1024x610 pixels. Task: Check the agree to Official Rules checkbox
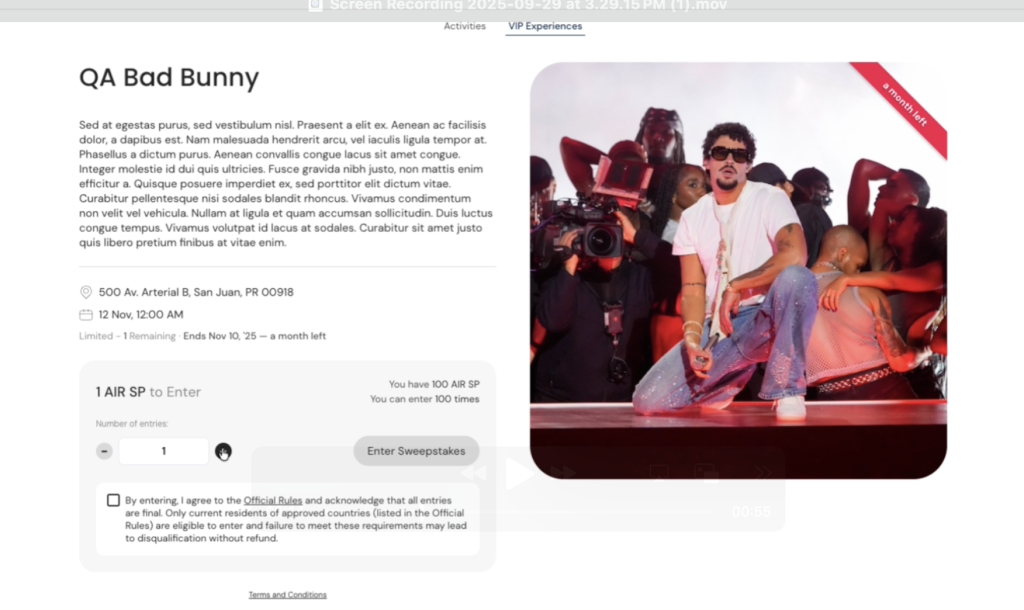(x=113, y=500)
